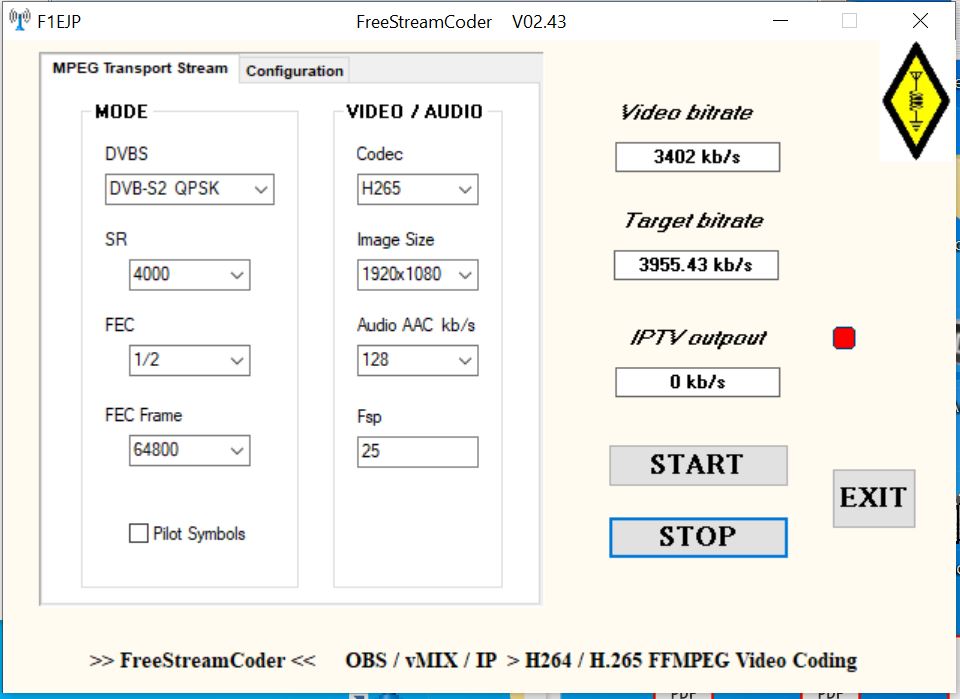Click the F1EJP antenna app icon

point(20,20)
